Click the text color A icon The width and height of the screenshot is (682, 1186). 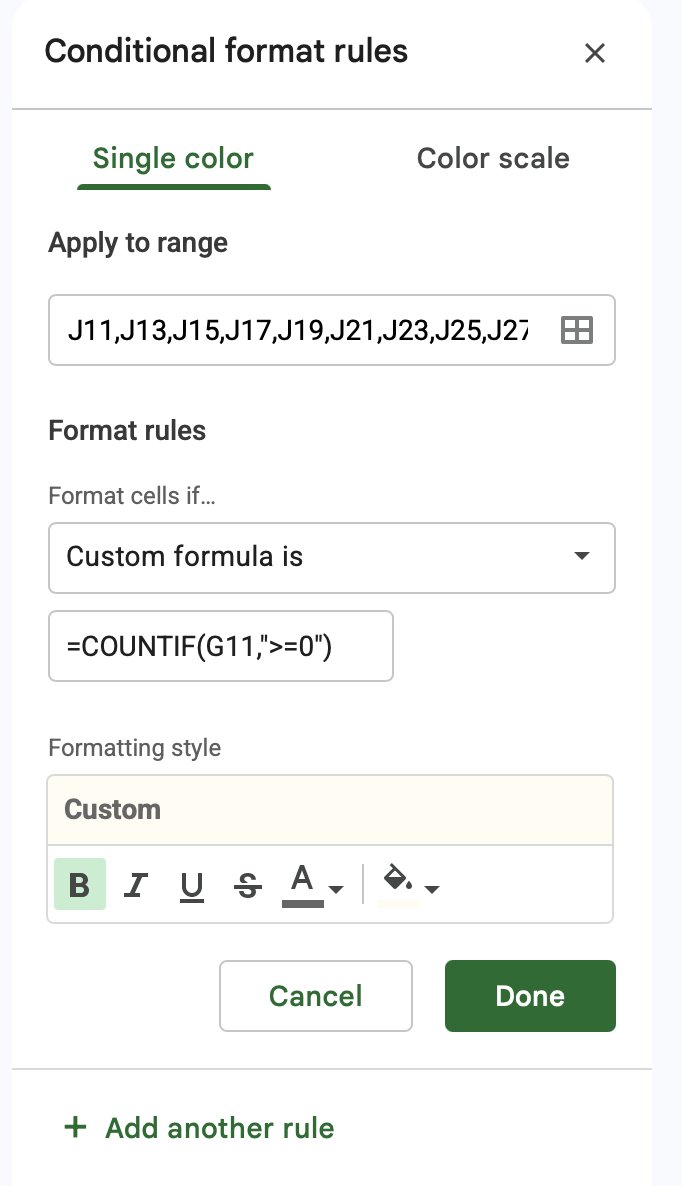(302, 883)
